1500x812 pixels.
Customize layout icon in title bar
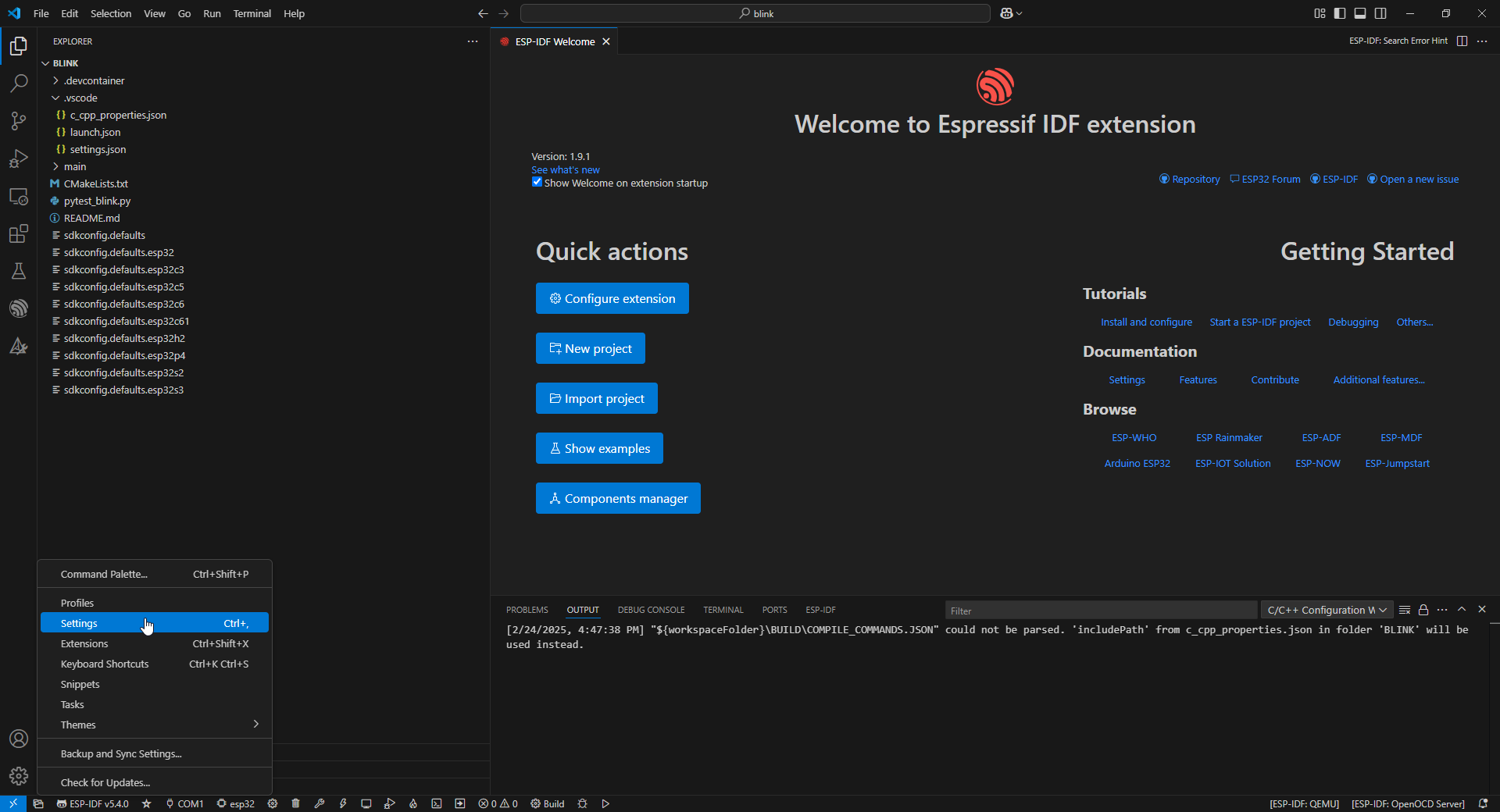click(1320, 13)
